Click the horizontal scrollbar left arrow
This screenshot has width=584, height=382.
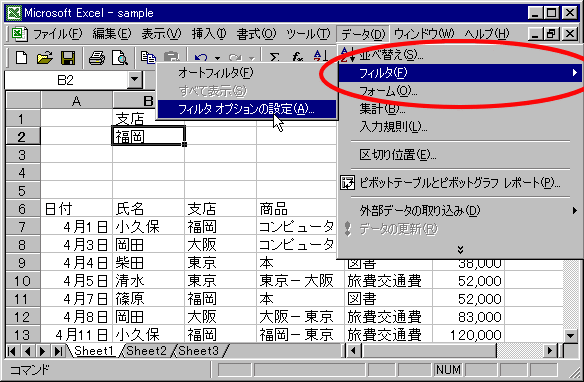[353, 351]
